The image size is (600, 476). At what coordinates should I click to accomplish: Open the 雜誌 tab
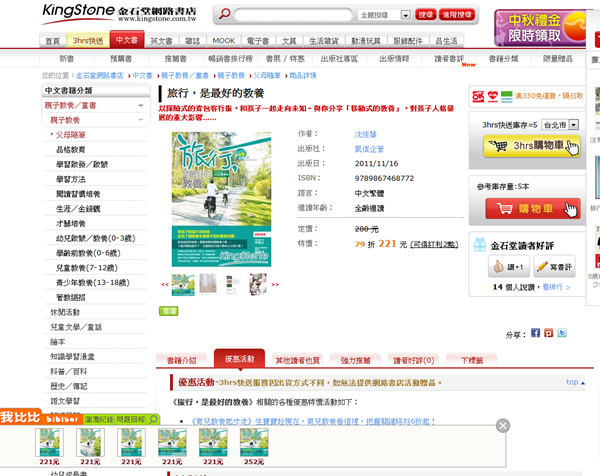(x=192, y=41)
